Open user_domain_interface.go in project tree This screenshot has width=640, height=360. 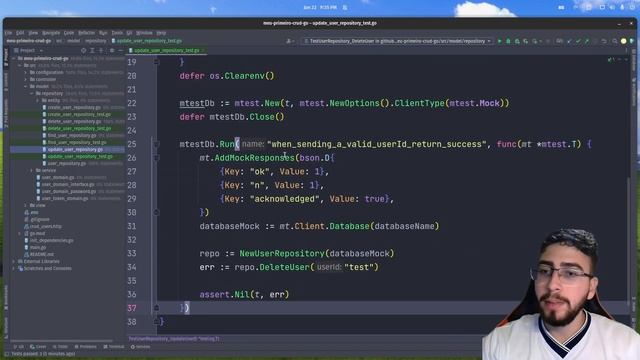[68, 184]
